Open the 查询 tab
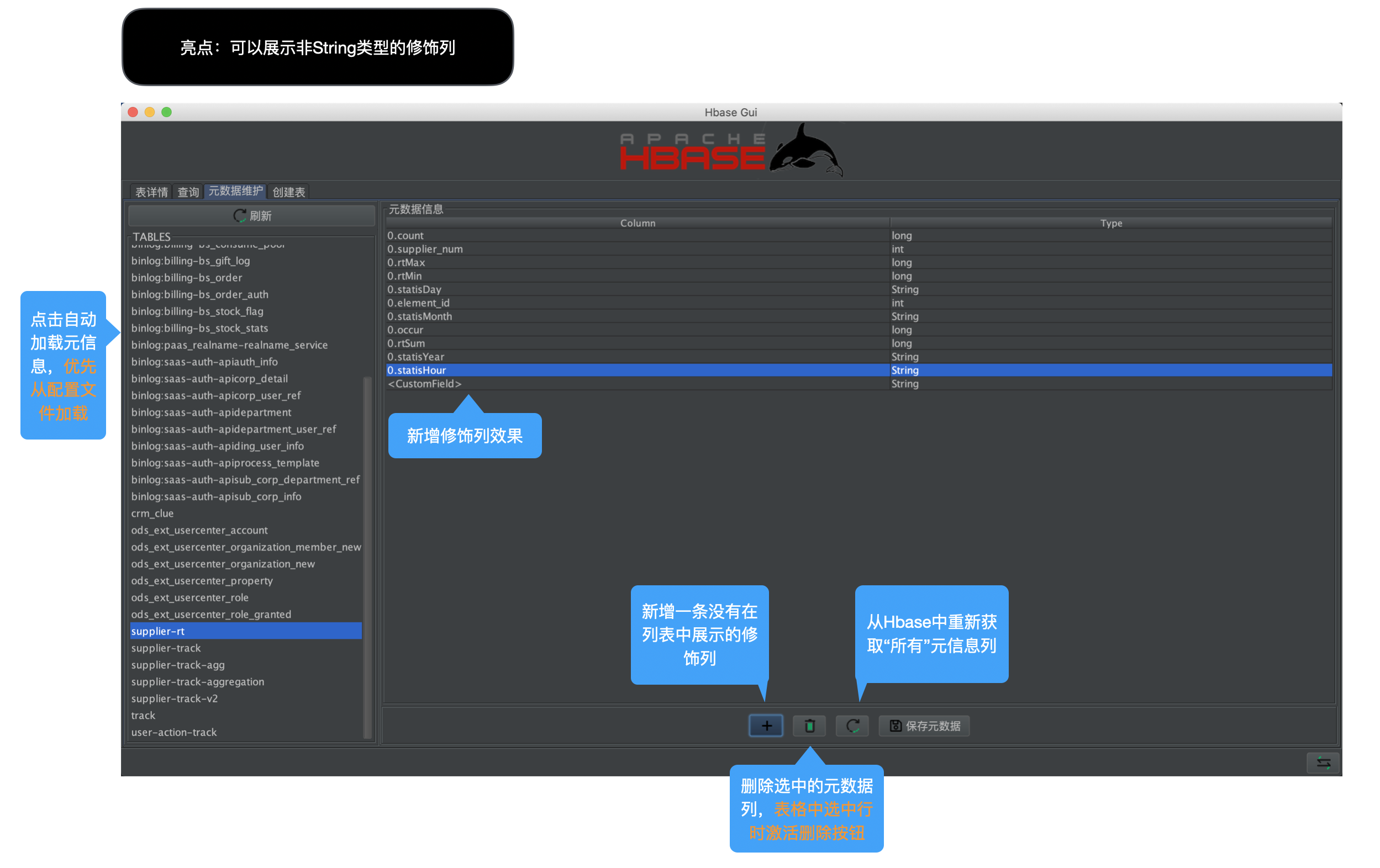Image resolution: width=1380 pixels, height=868 pixels. tap(188, 192)
